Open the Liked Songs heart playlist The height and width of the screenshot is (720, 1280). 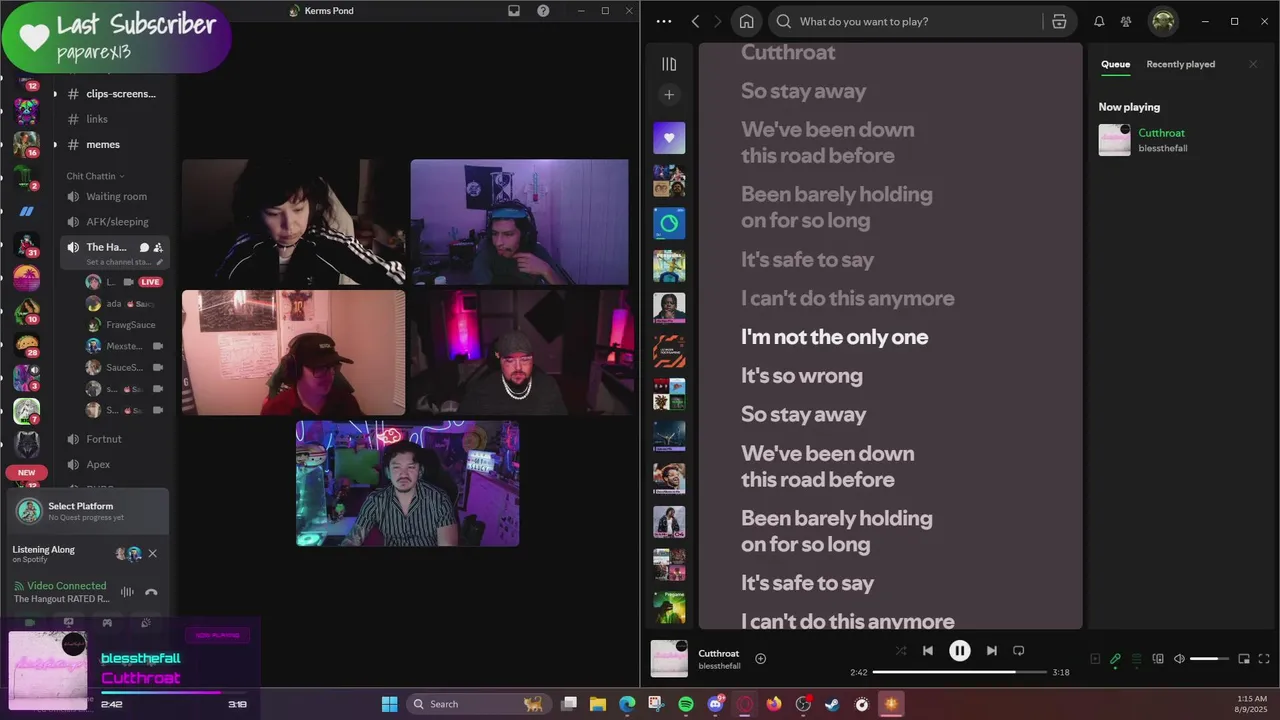[x=669, y=138]
